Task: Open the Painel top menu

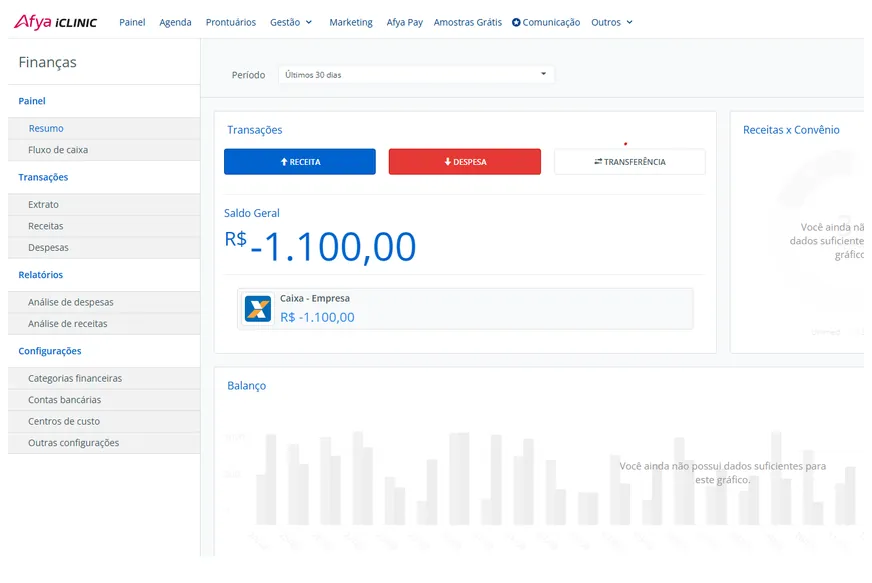Action: pos(132,22)
